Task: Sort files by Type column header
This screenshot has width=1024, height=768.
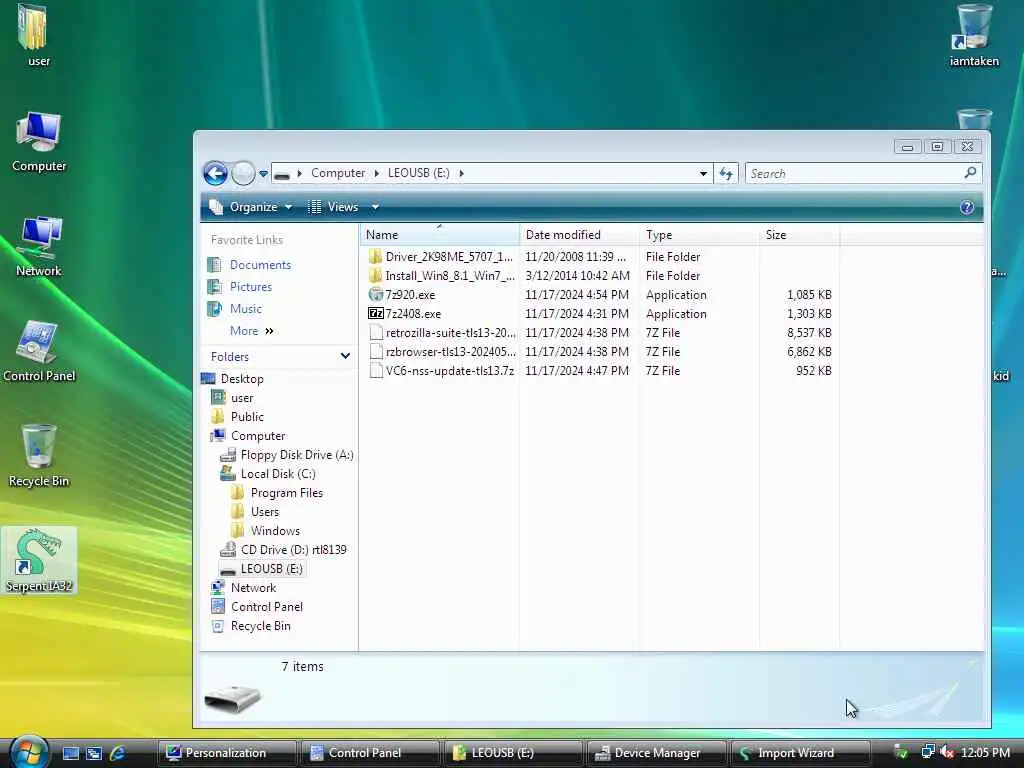Action: tap(699, 234)
